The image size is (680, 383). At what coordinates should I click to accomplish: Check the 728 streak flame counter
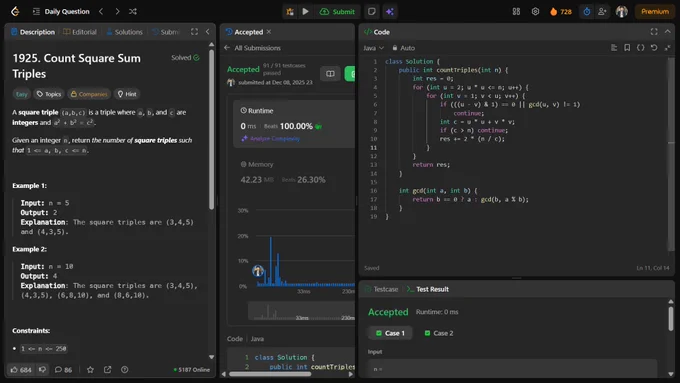point(561,12)
